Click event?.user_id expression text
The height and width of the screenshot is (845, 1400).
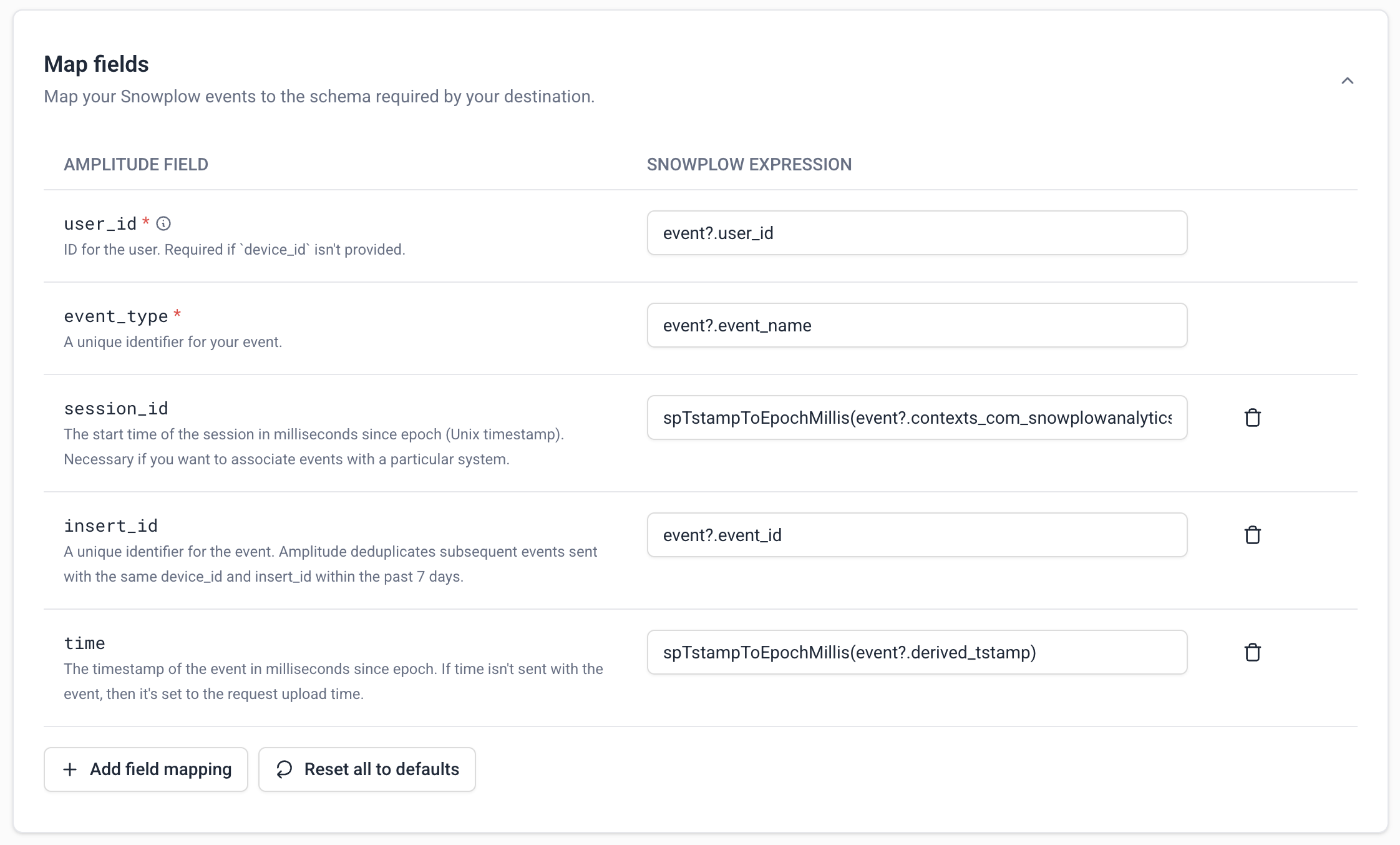(717, 233)
